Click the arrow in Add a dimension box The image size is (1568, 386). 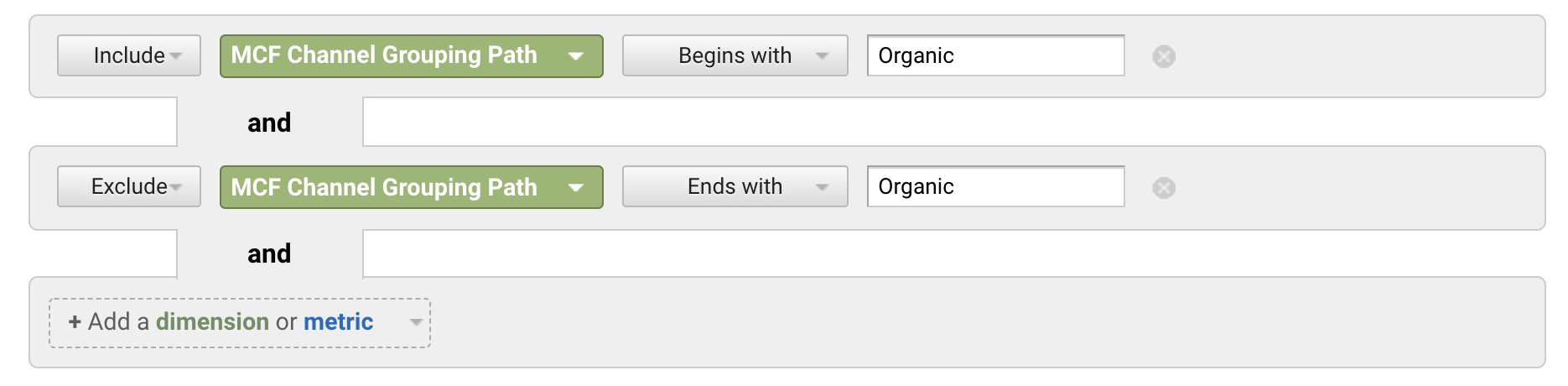pos(415,322)
